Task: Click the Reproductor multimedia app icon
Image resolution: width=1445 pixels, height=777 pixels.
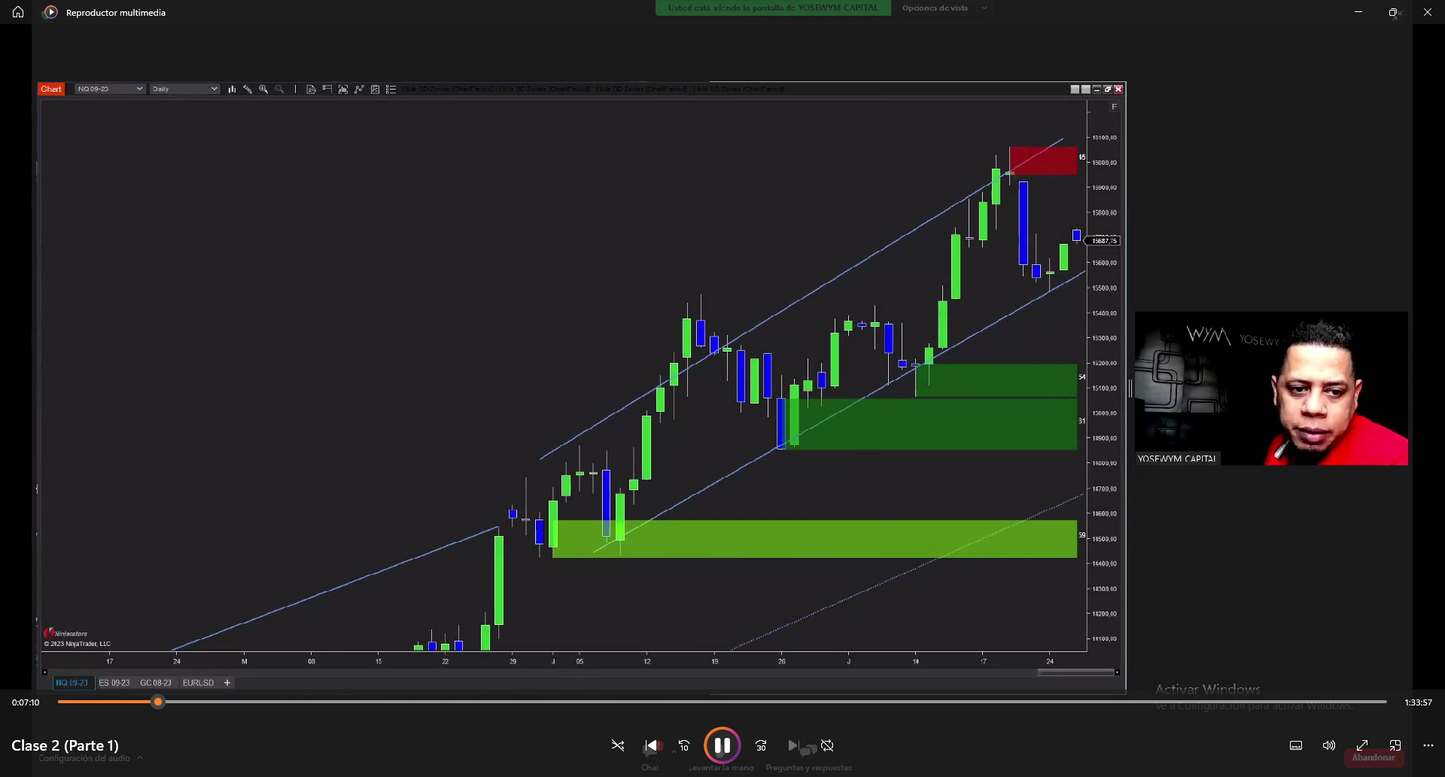Action: coord(50,12)
